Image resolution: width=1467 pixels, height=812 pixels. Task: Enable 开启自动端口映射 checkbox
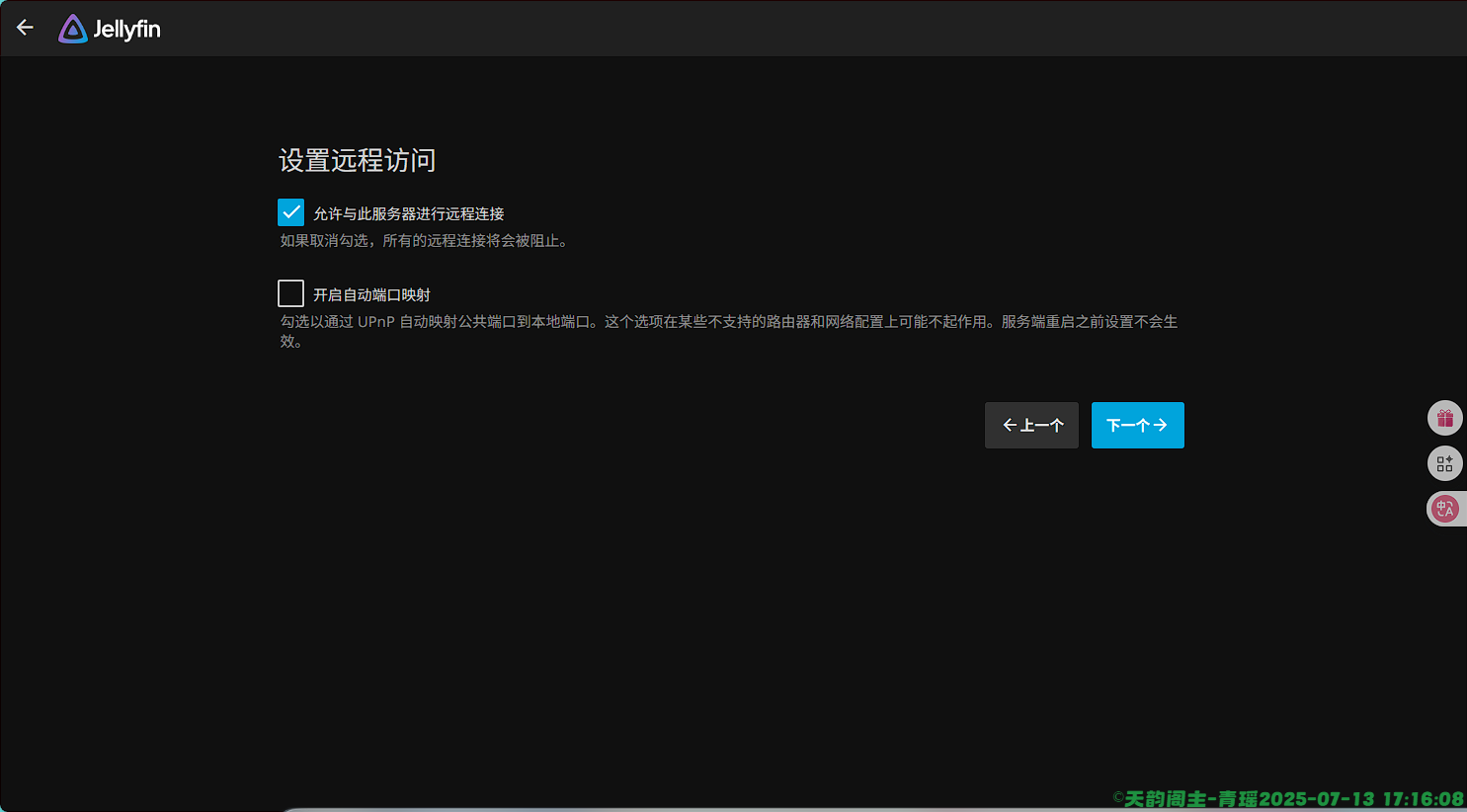(x=290, y=293)
